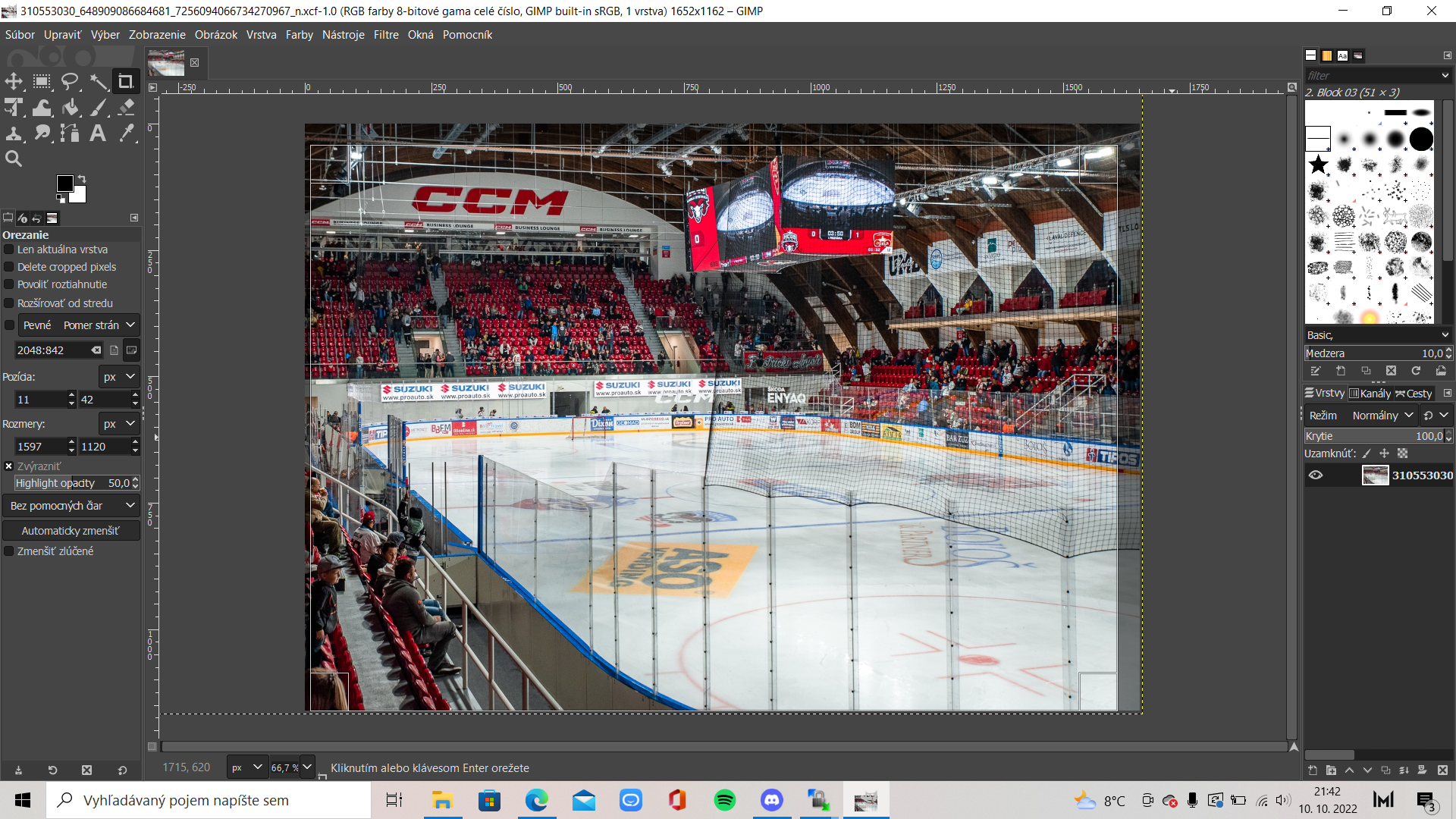The width and height of the screenshot is (1456, 819).
Task: Click the 'Automaticky zmenšiť' button
Action: click(71, 531)
